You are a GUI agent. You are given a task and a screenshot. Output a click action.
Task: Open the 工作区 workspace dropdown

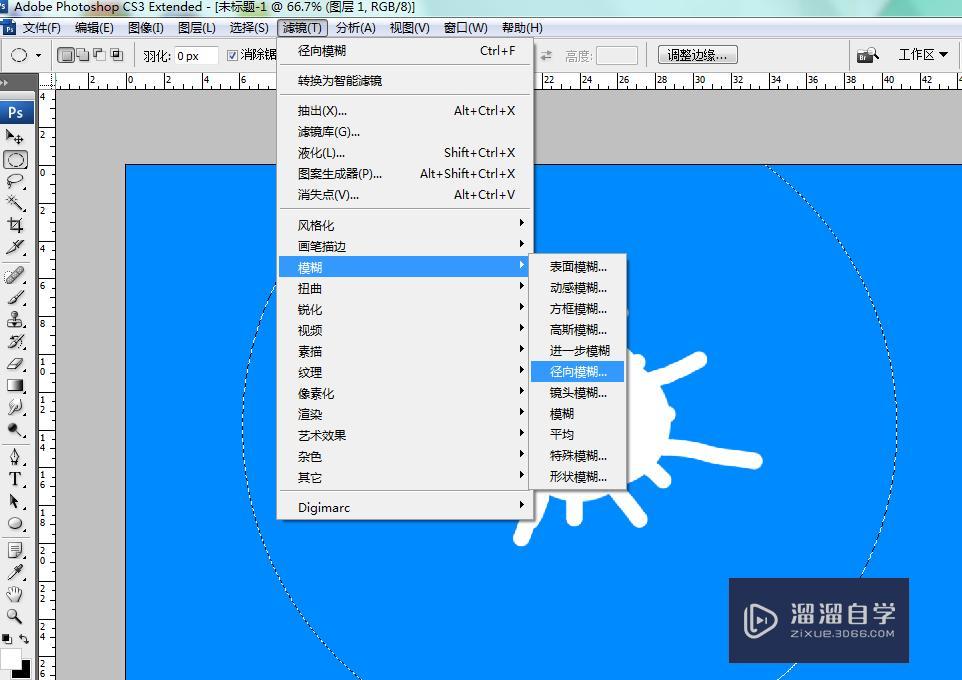click(x=922, y=55)
